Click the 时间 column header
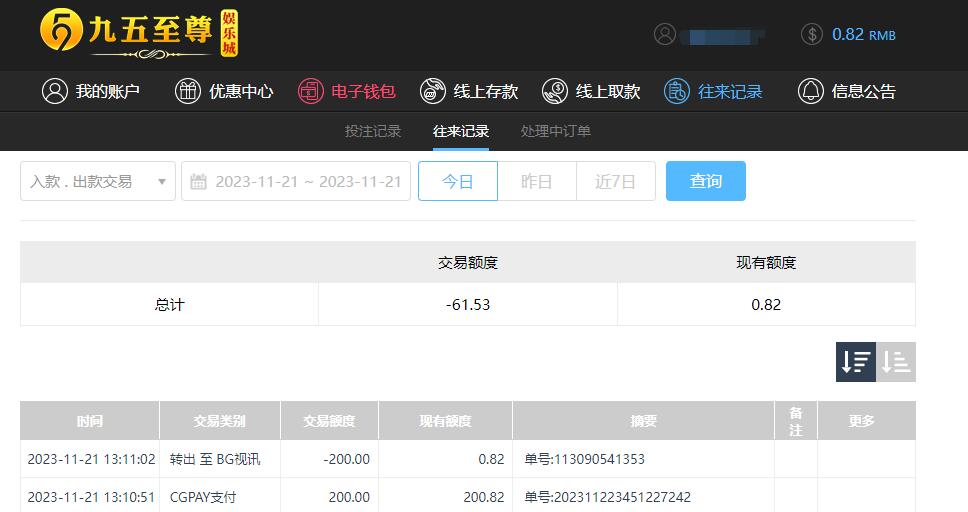The image size is (968, 512). pos(90,421)
